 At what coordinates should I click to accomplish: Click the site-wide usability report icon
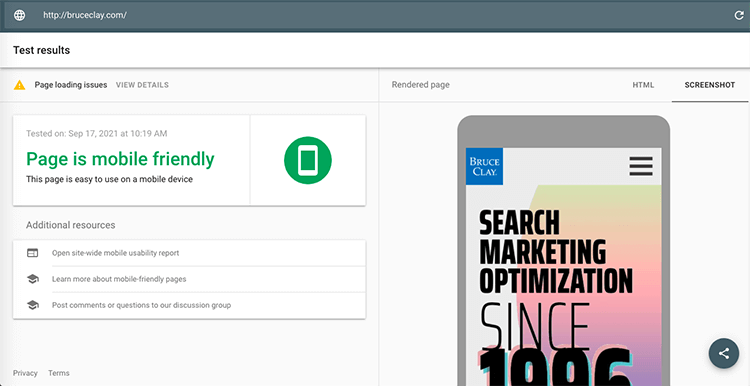coord(33,253)
